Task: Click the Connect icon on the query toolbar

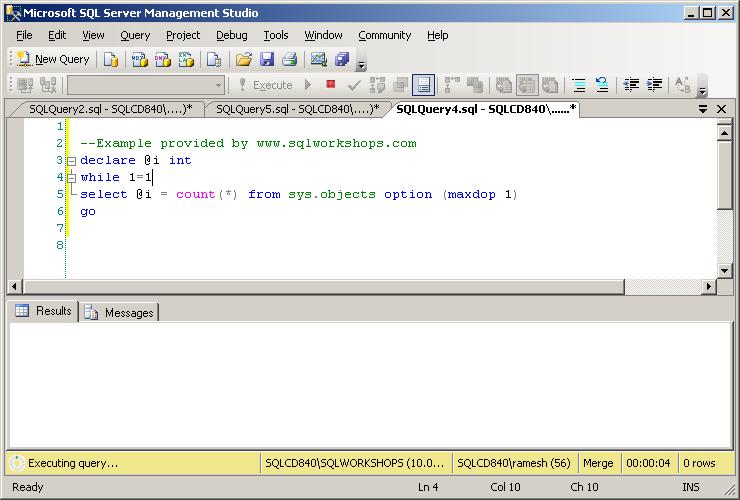Action: tap(25, 85)
